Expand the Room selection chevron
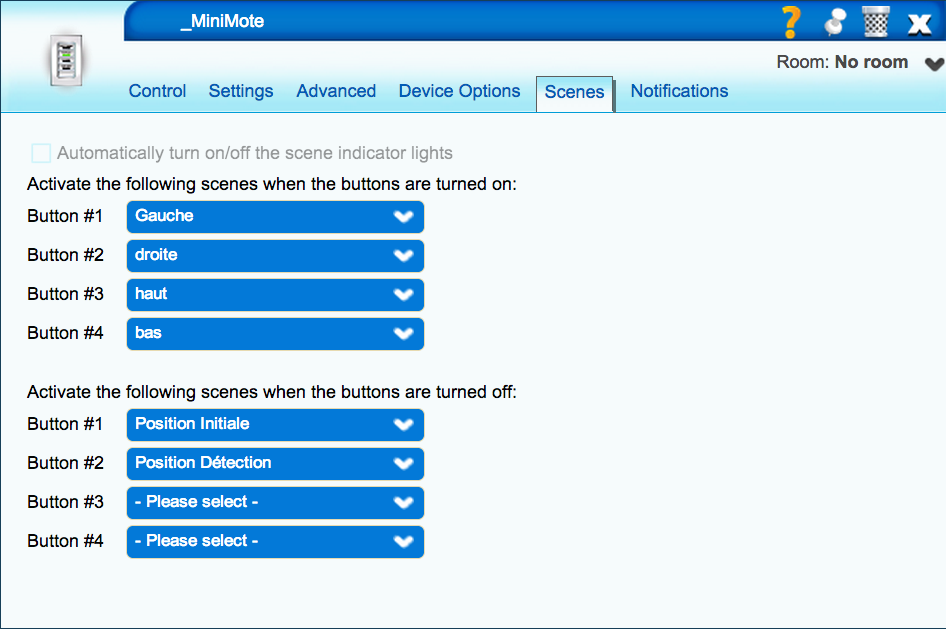 (934, 64)
